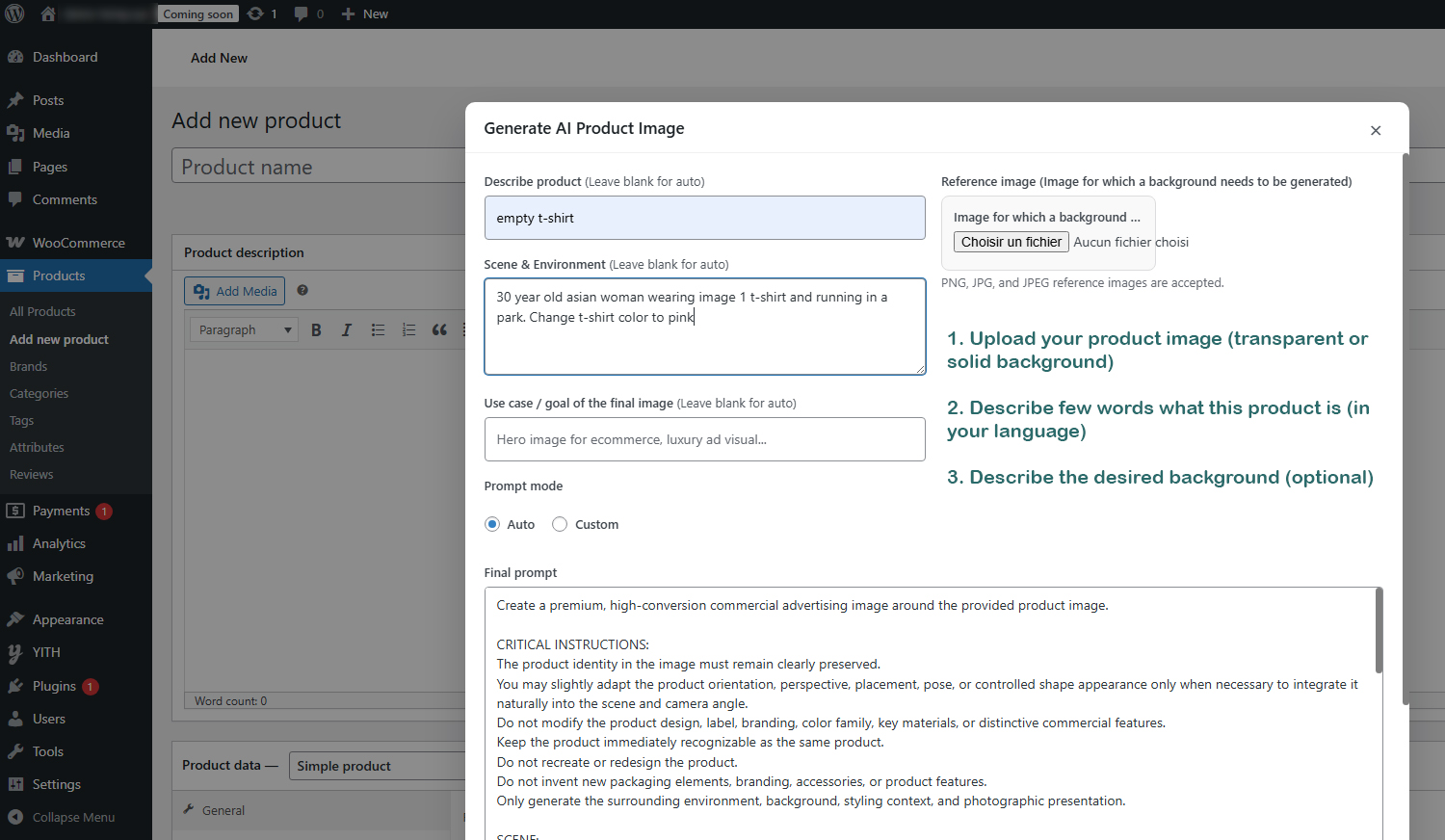Click the Product name field
1445x840 pixels.
319,166
